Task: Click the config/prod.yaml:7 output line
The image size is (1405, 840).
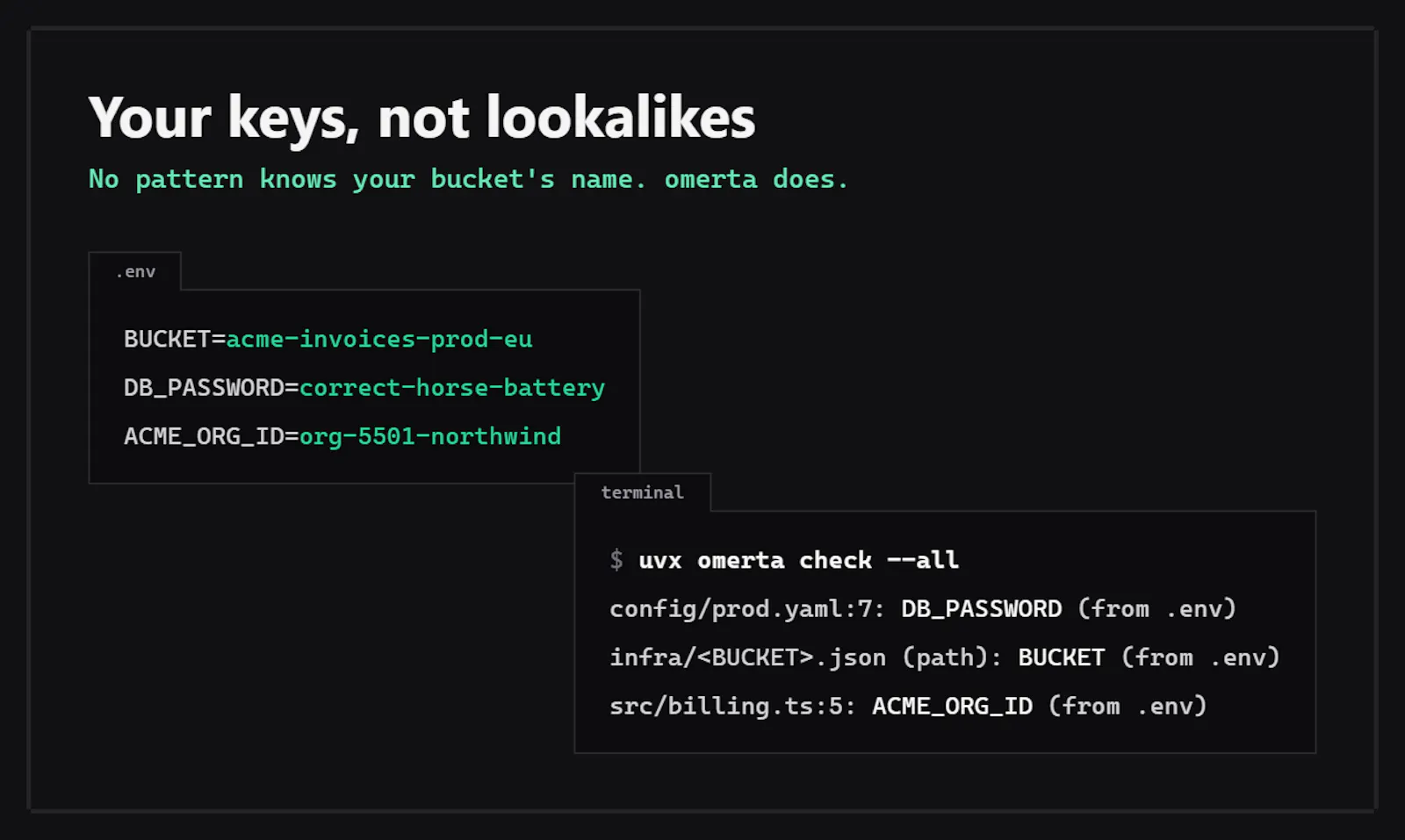Action: point(923,608)
